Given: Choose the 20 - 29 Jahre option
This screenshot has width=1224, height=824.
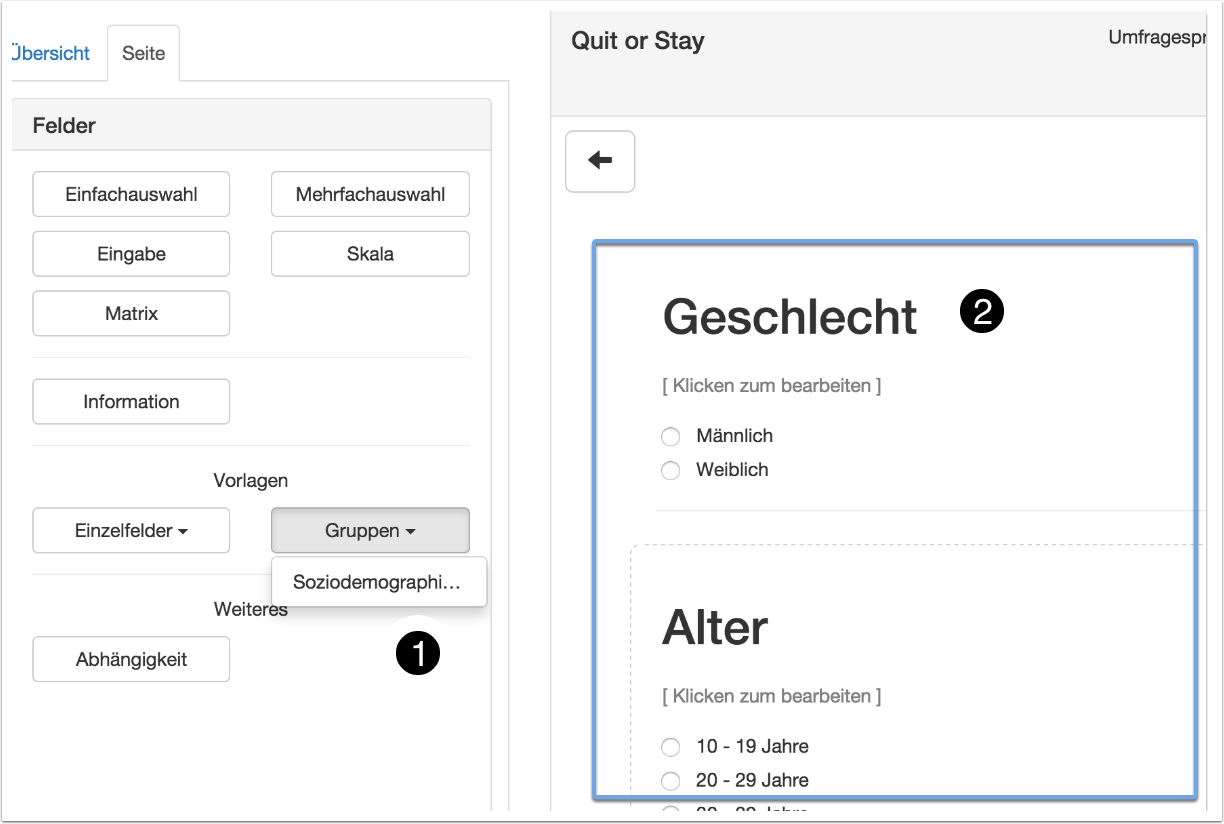Looking at the screenshot, I should [x=671, y=781].
